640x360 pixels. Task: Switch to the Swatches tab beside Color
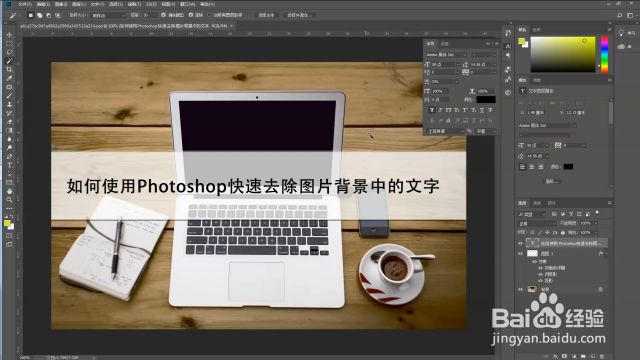537,30
